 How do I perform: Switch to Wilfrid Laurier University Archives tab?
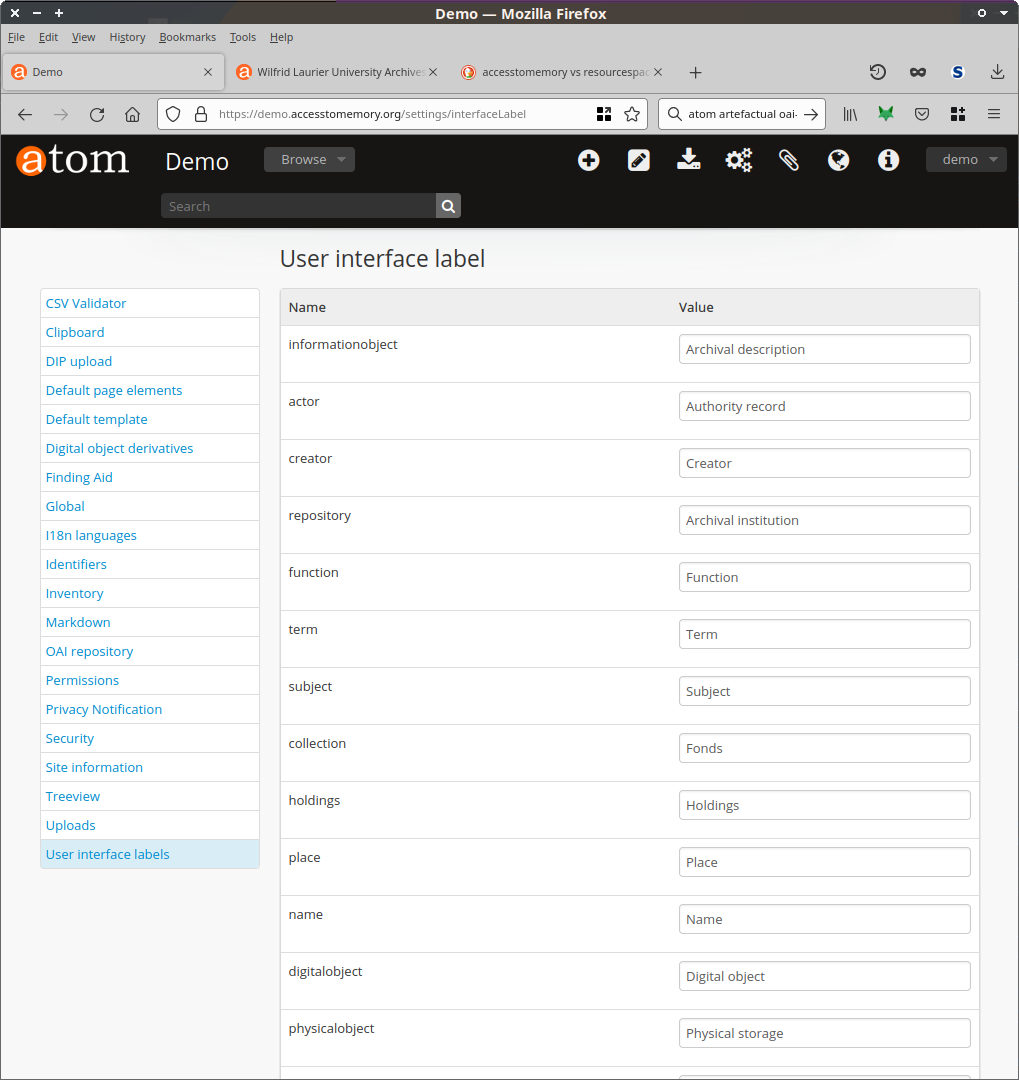point(334,72)
